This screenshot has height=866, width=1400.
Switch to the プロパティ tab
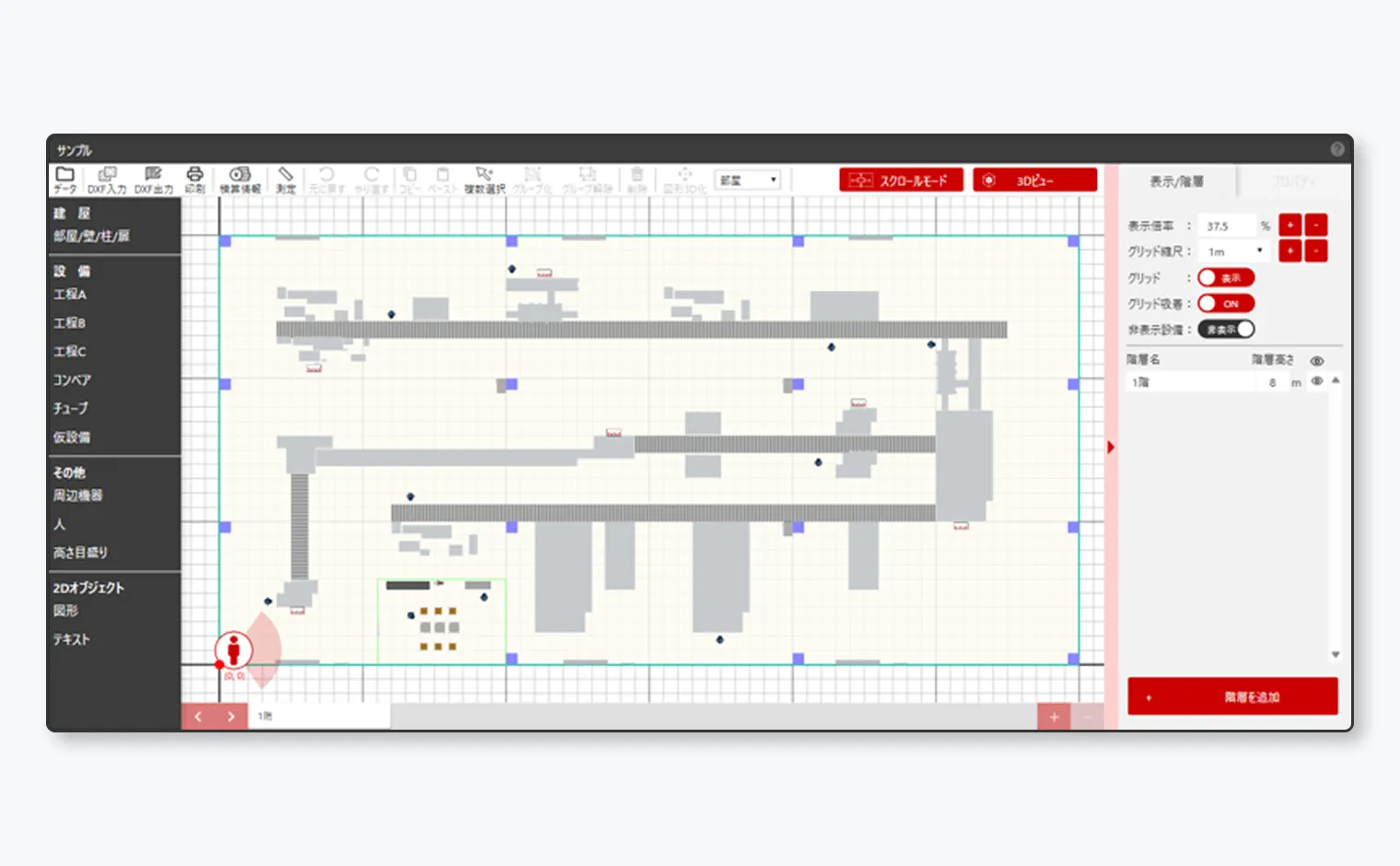(1293, 181)
